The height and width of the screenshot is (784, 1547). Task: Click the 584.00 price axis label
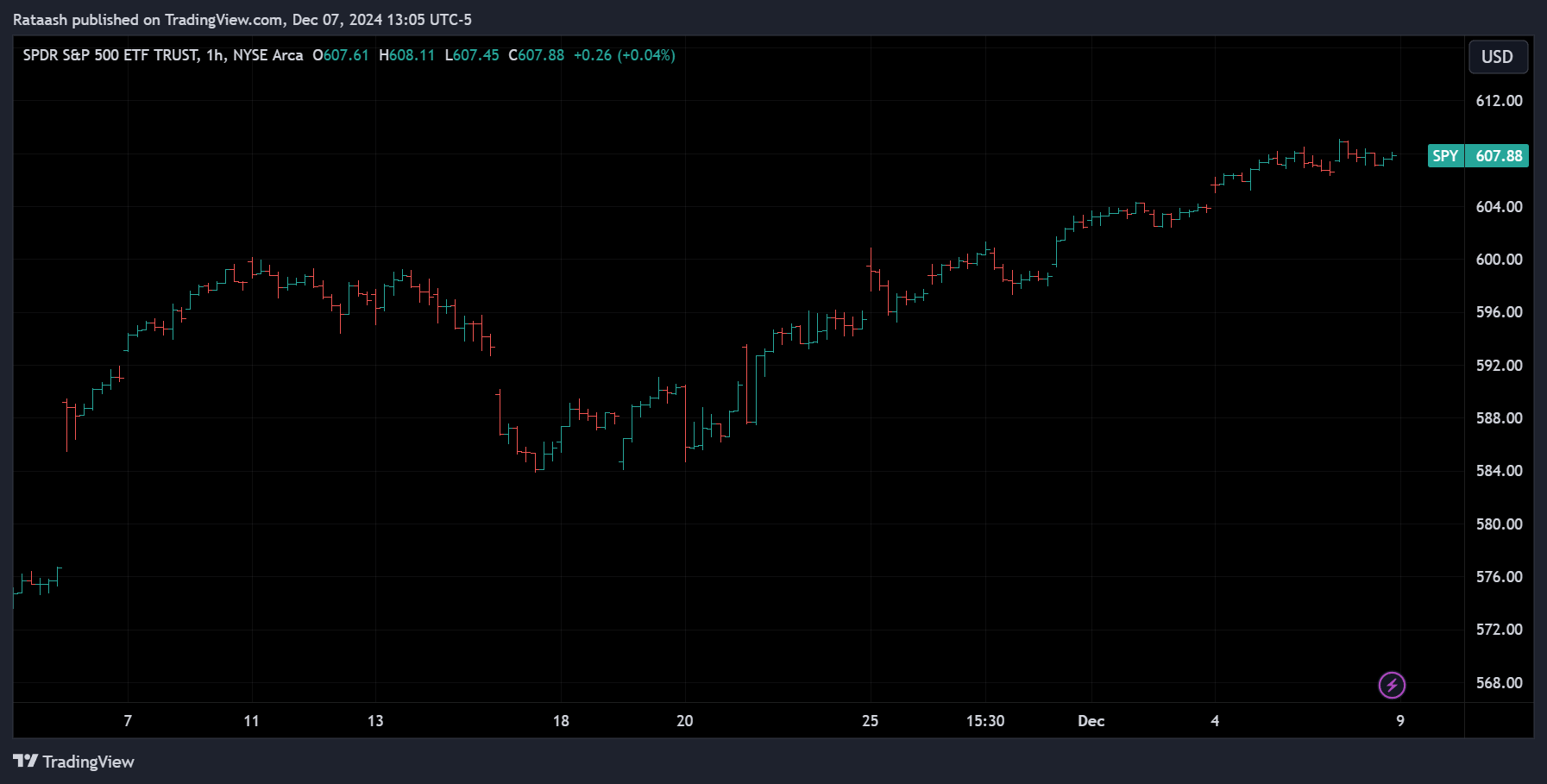pyautogui.click(x=1499, y=471)
